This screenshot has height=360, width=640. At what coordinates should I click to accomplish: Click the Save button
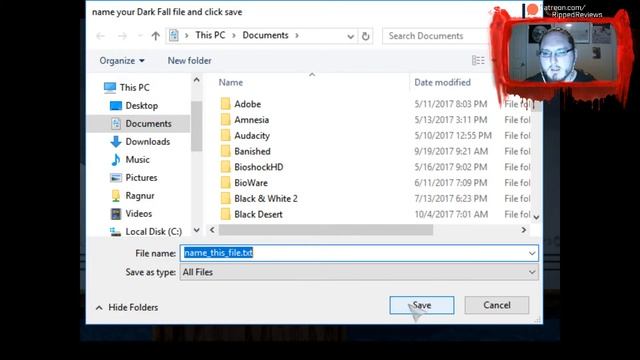point(422,305)
